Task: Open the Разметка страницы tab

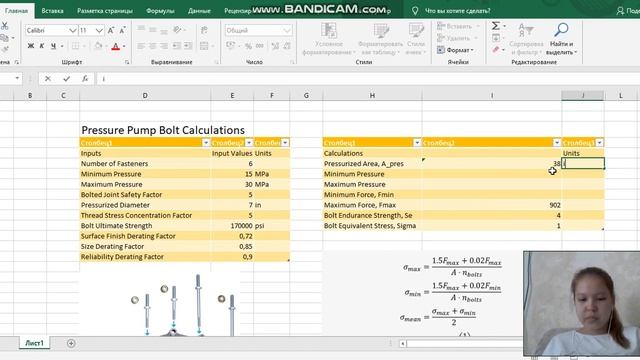Action: pyautogui.click(x=105, y=11)
